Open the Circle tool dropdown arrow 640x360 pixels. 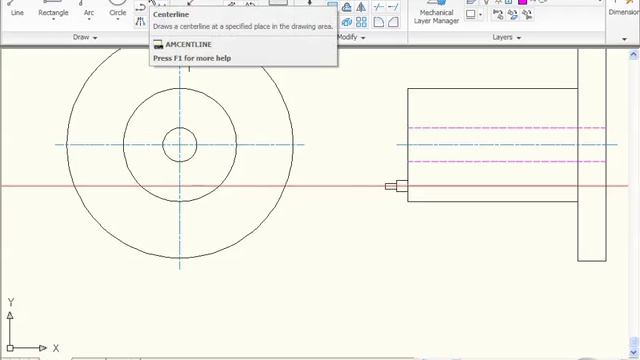click(x=118, y=19)
